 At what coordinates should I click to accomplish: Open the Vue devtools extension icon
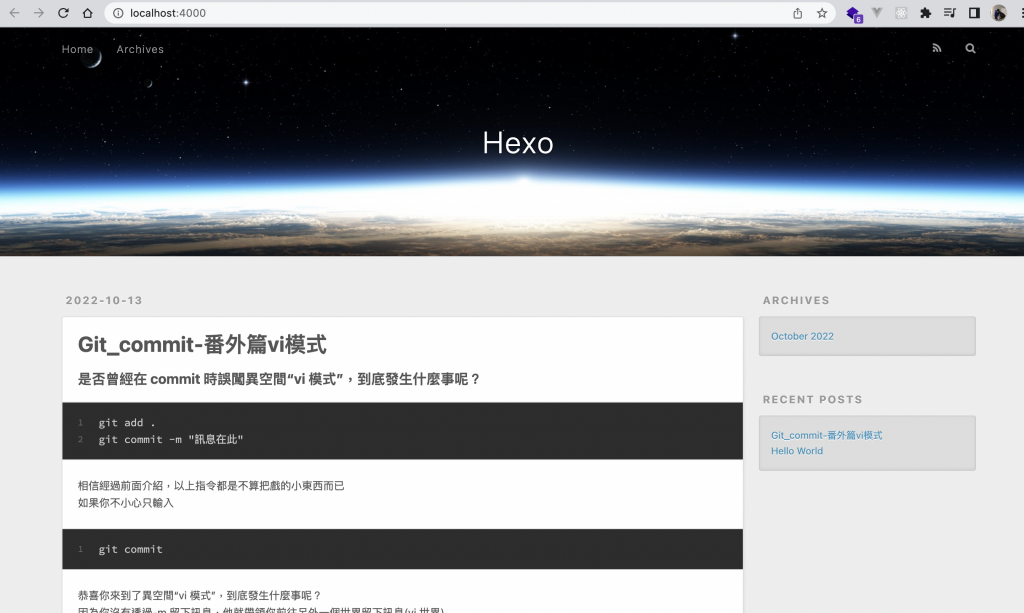pos(877,13)
